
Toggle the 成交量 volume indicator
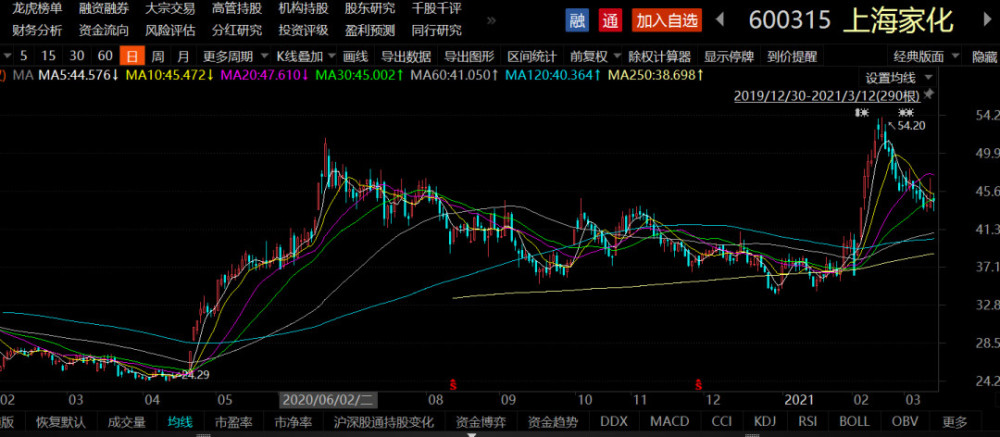tap(126, 422)
